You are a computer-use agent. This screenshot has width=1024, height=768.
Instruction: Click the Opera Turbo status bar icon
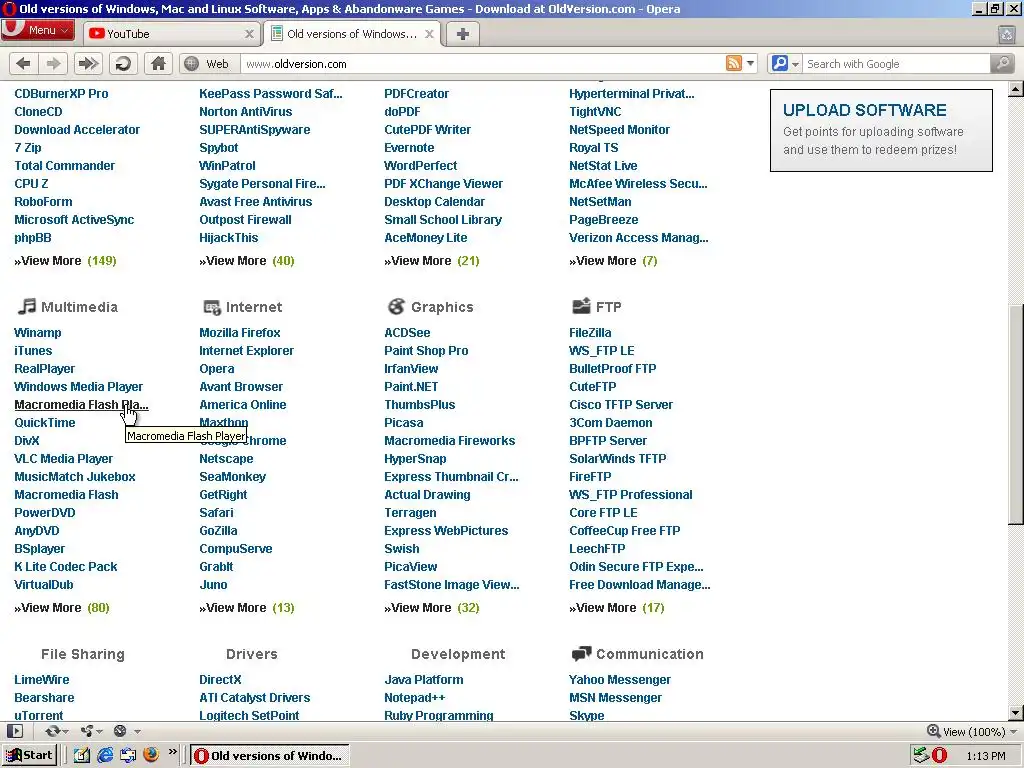point(120,731)
